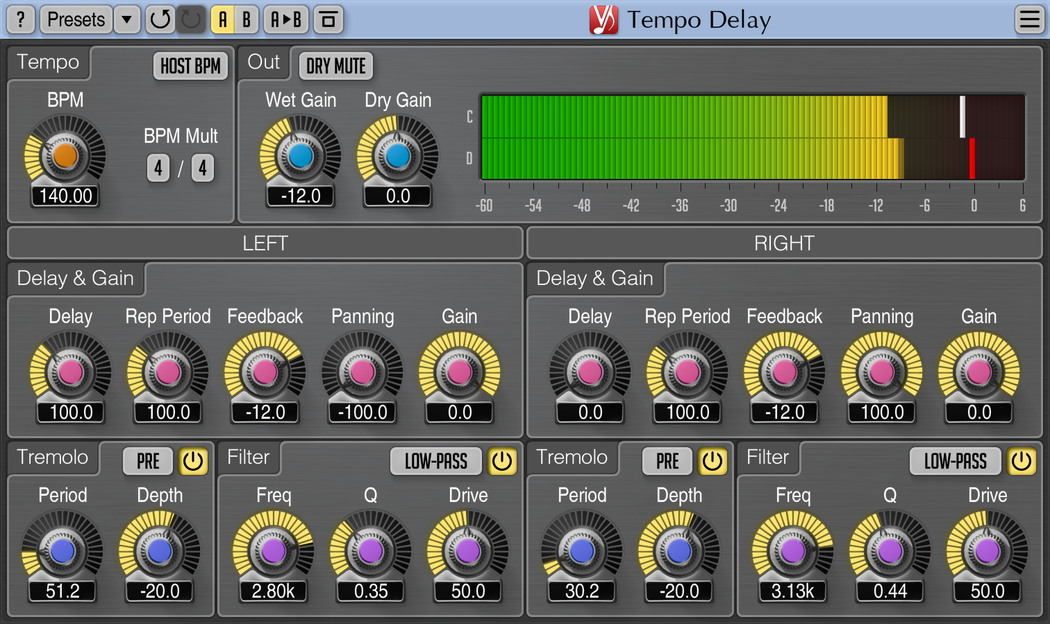Click the BPM Mult numerator 4
The width and height of the screenshot is (1050, 624).
coord(158,168)
